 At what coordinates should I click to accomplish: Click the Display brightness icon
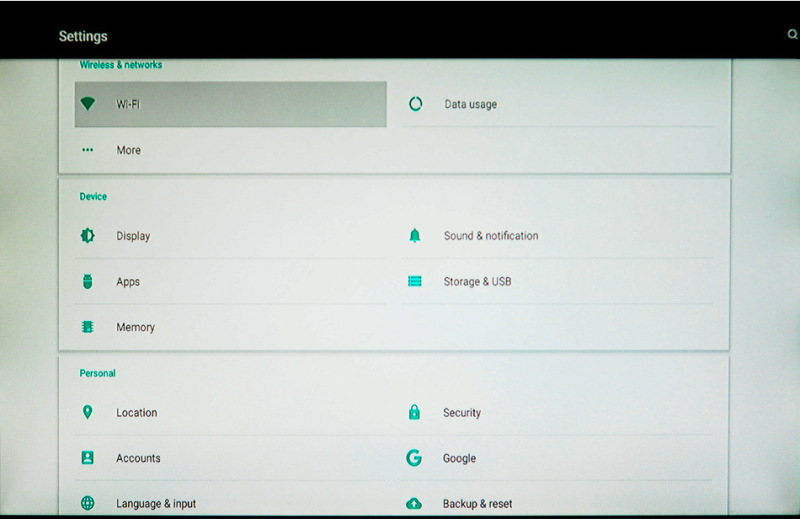[88, 236]
